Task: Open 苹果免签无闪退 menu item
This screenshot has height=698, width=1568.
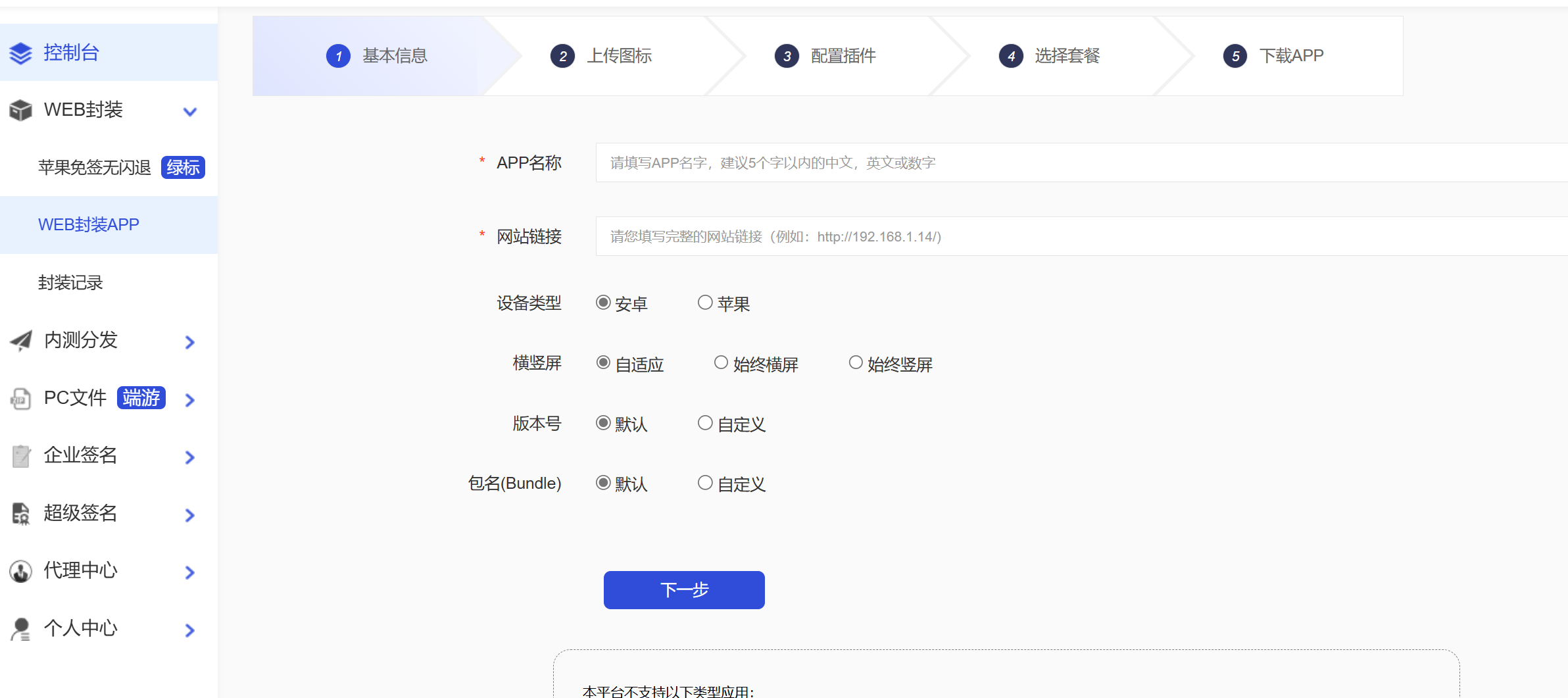Action: (95, 168)
